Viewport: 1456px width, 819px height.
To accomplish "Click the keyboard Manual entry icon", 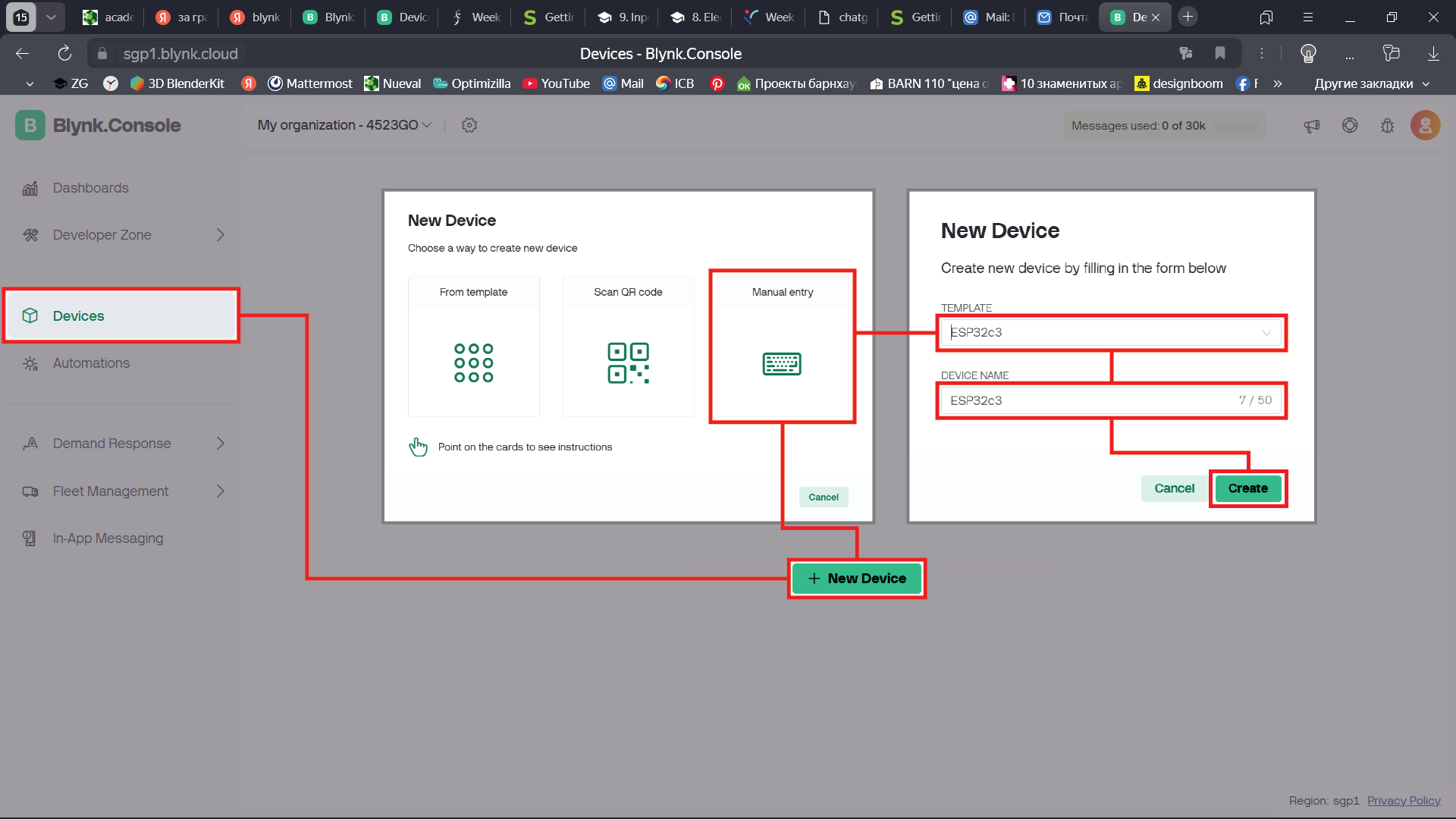I will point(782,364).
